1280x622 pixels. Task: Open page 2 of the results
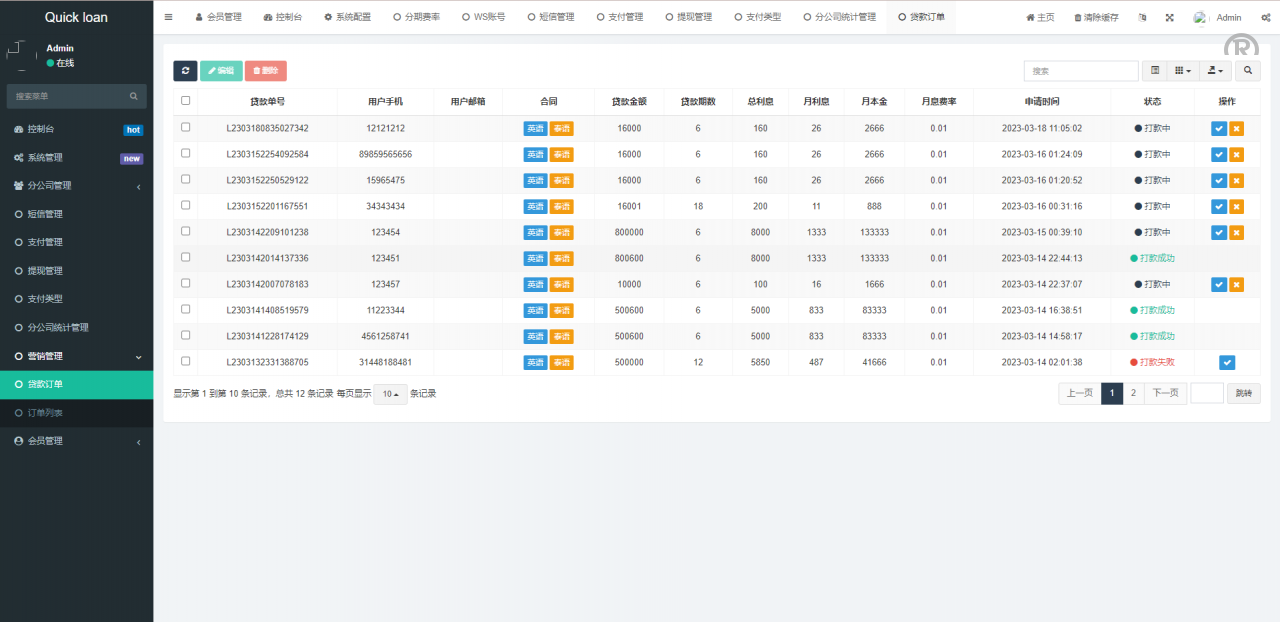coord(1133,393)
